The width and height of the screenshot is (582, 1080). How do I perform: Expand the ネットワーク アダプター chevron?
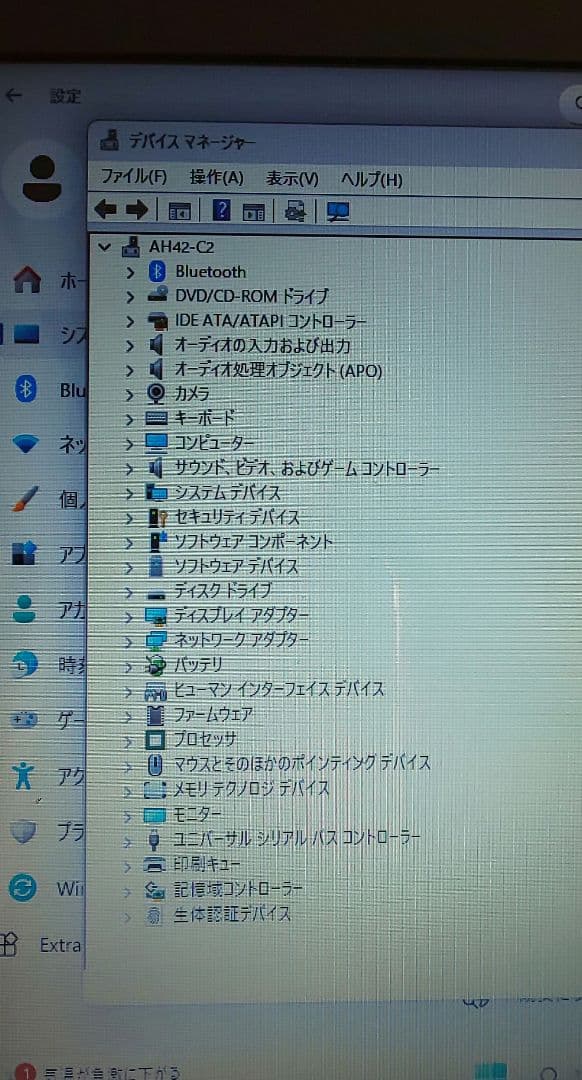coord(129,641)
